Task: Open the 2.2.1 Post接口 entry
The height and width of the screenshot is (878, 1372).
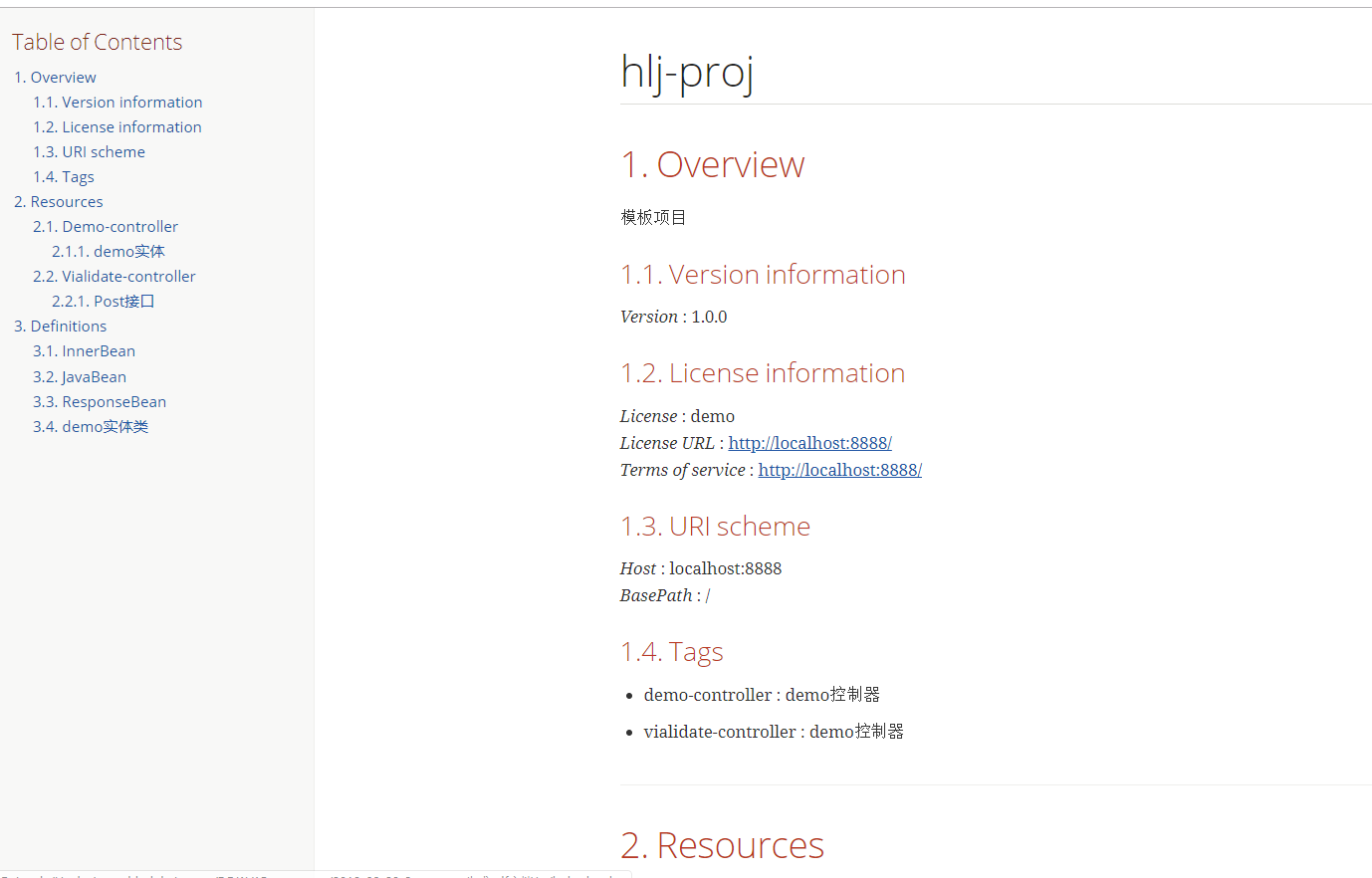Action: [104, 302]
